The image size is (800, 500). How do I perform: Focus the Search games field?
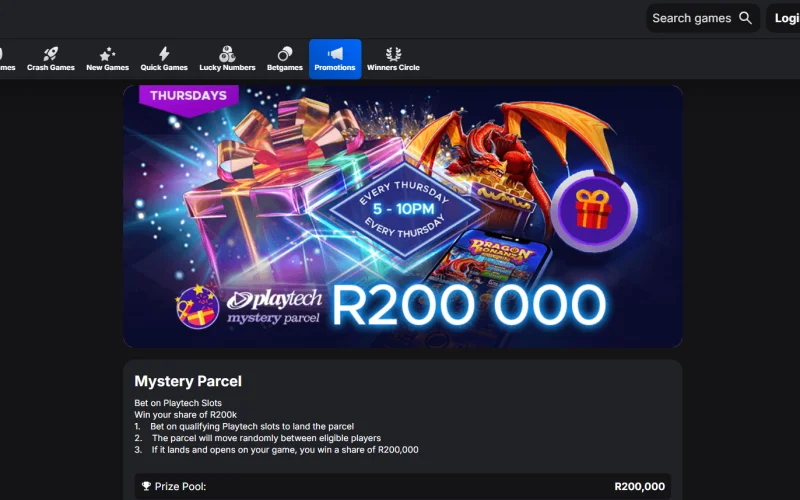(x=703, y=18)
